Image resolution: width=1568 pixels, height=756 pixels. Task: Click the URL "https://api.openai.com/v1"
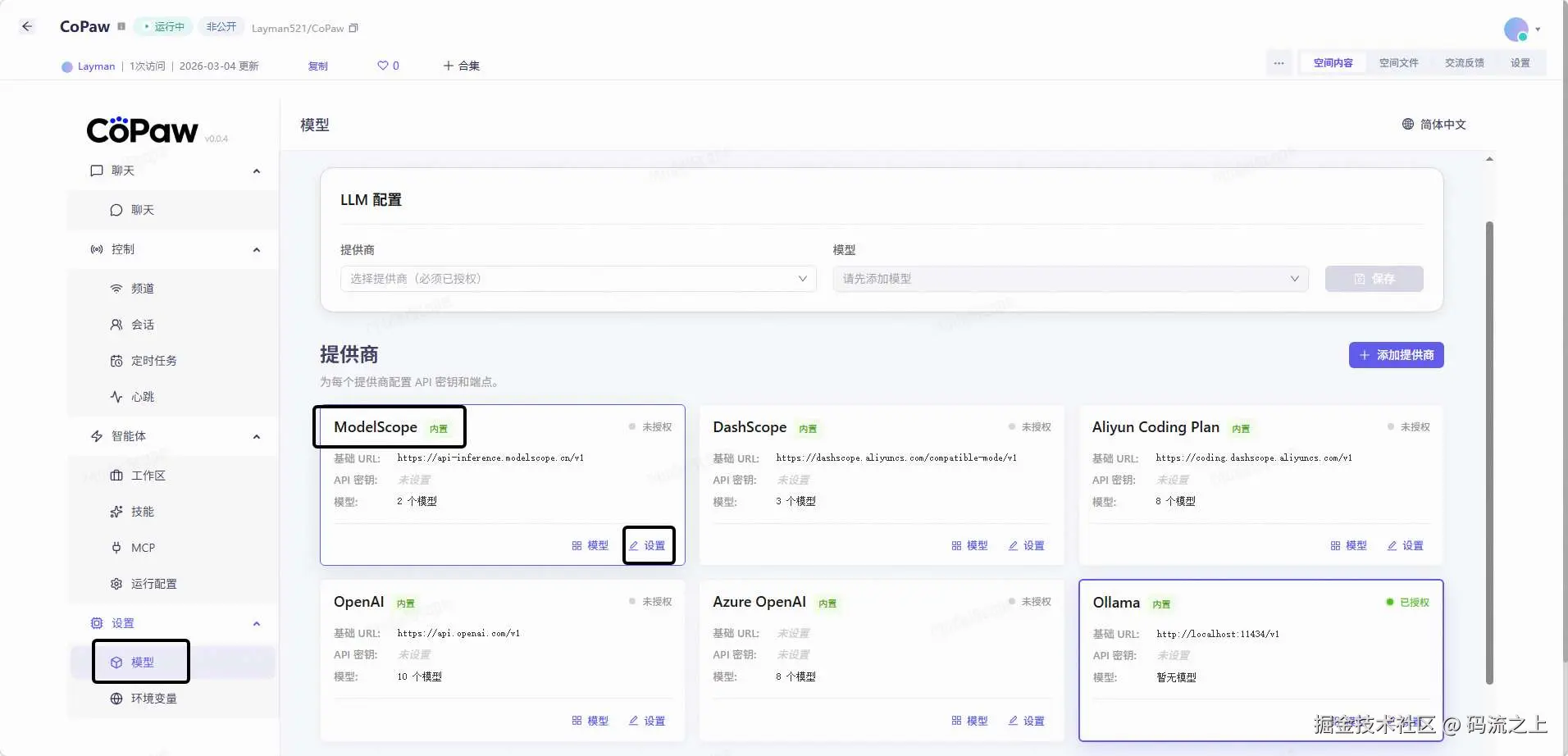pyautogui.click(x=458, y=633)
